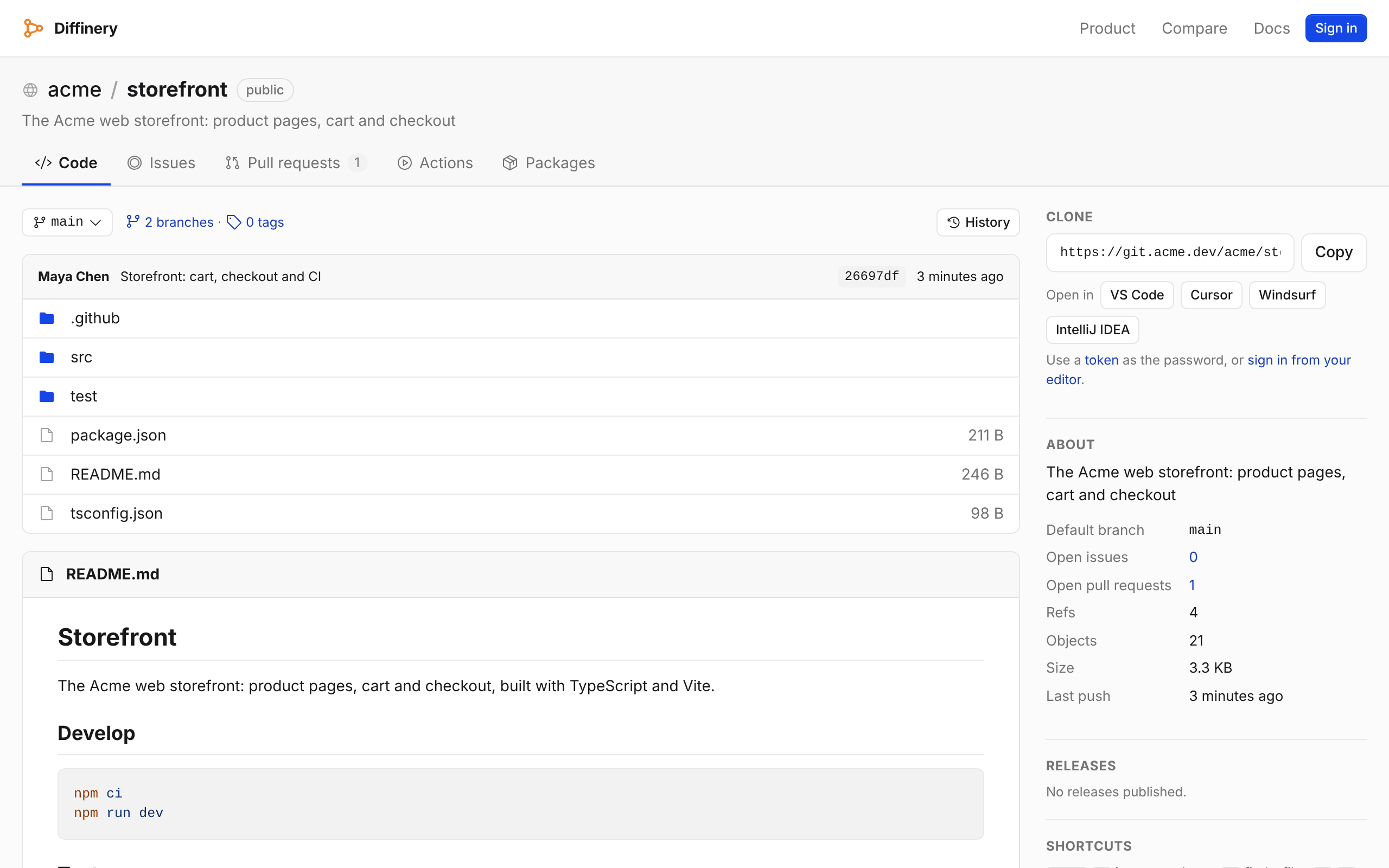The image size is (1389, 868).
Task: Sign in with the blue button
Action: [1336, 28]
